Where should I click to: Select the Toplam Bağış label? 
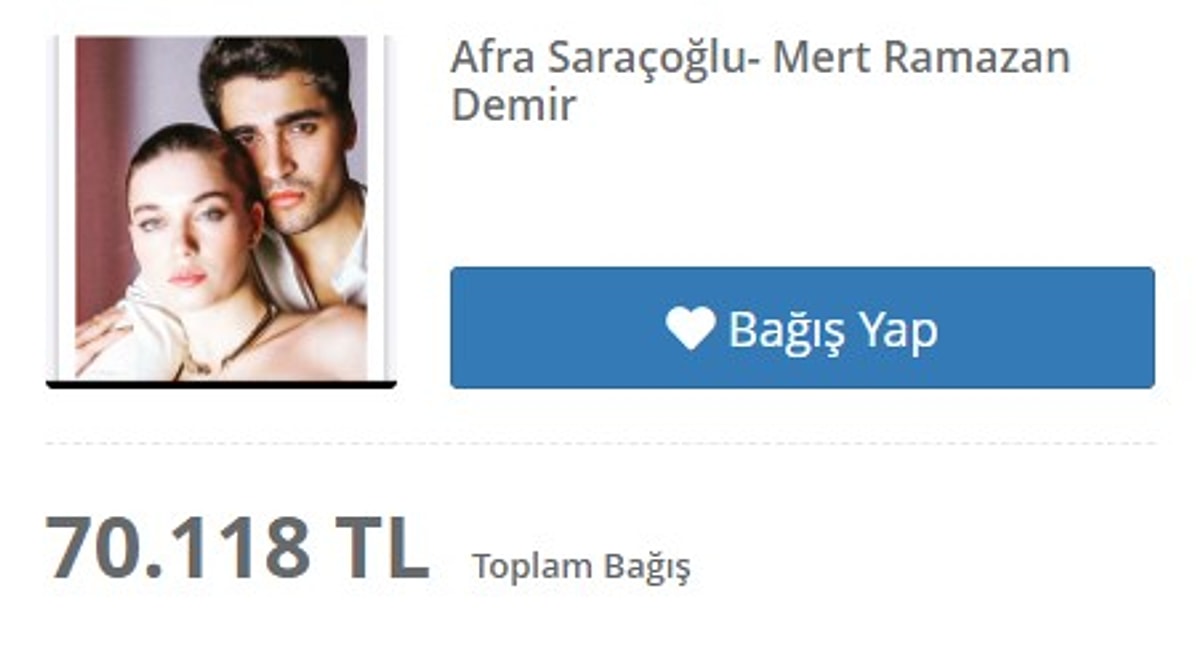point(581,567)
